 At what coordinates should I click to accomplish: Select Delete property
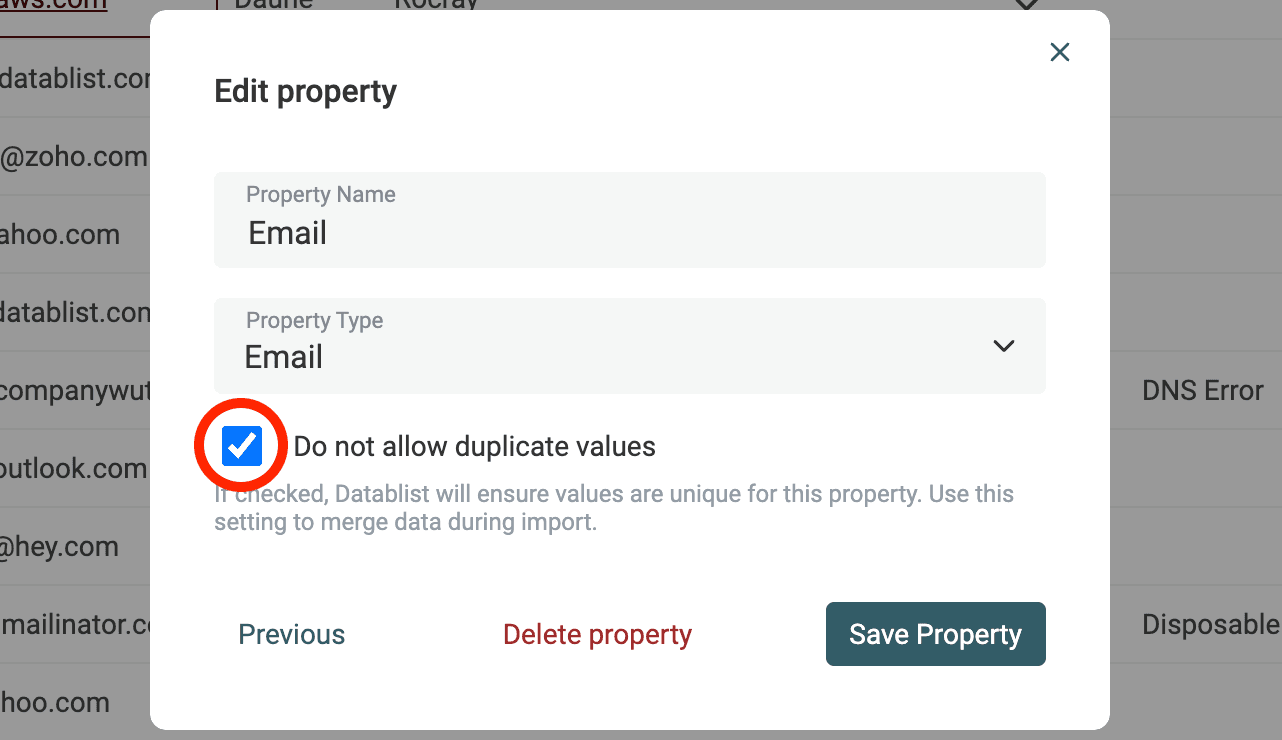tap(597, 633)
